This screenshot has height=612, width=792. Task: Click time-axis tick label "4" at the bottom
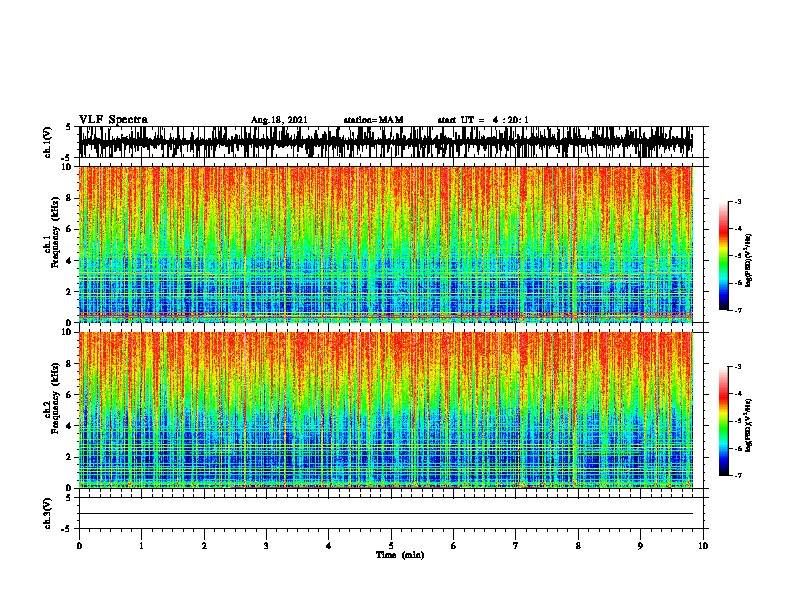pyautogui.click(x=329, y=546)
